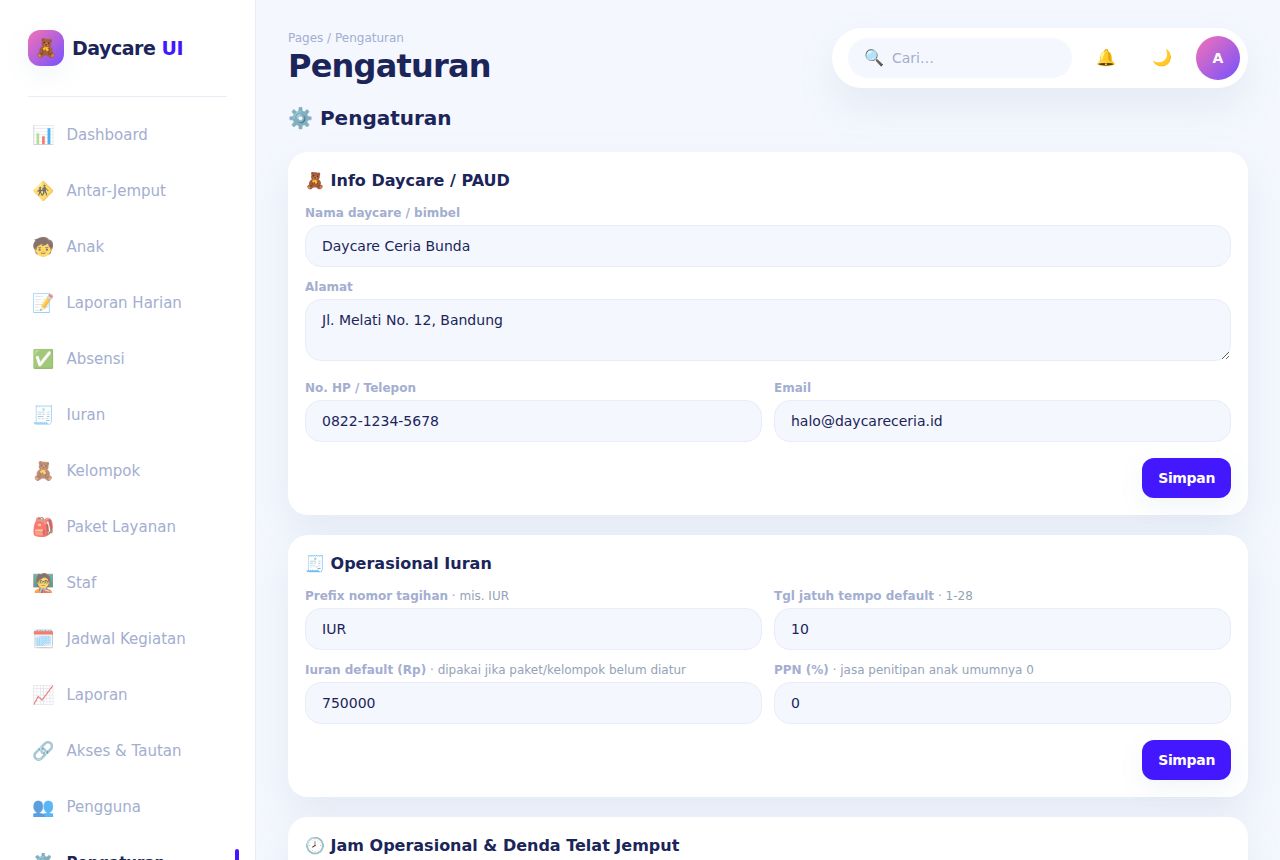Select Akses & Tautan menu item
This screenshot has height=860, width=1280.
pyautogui.click(x=127, y=751)
